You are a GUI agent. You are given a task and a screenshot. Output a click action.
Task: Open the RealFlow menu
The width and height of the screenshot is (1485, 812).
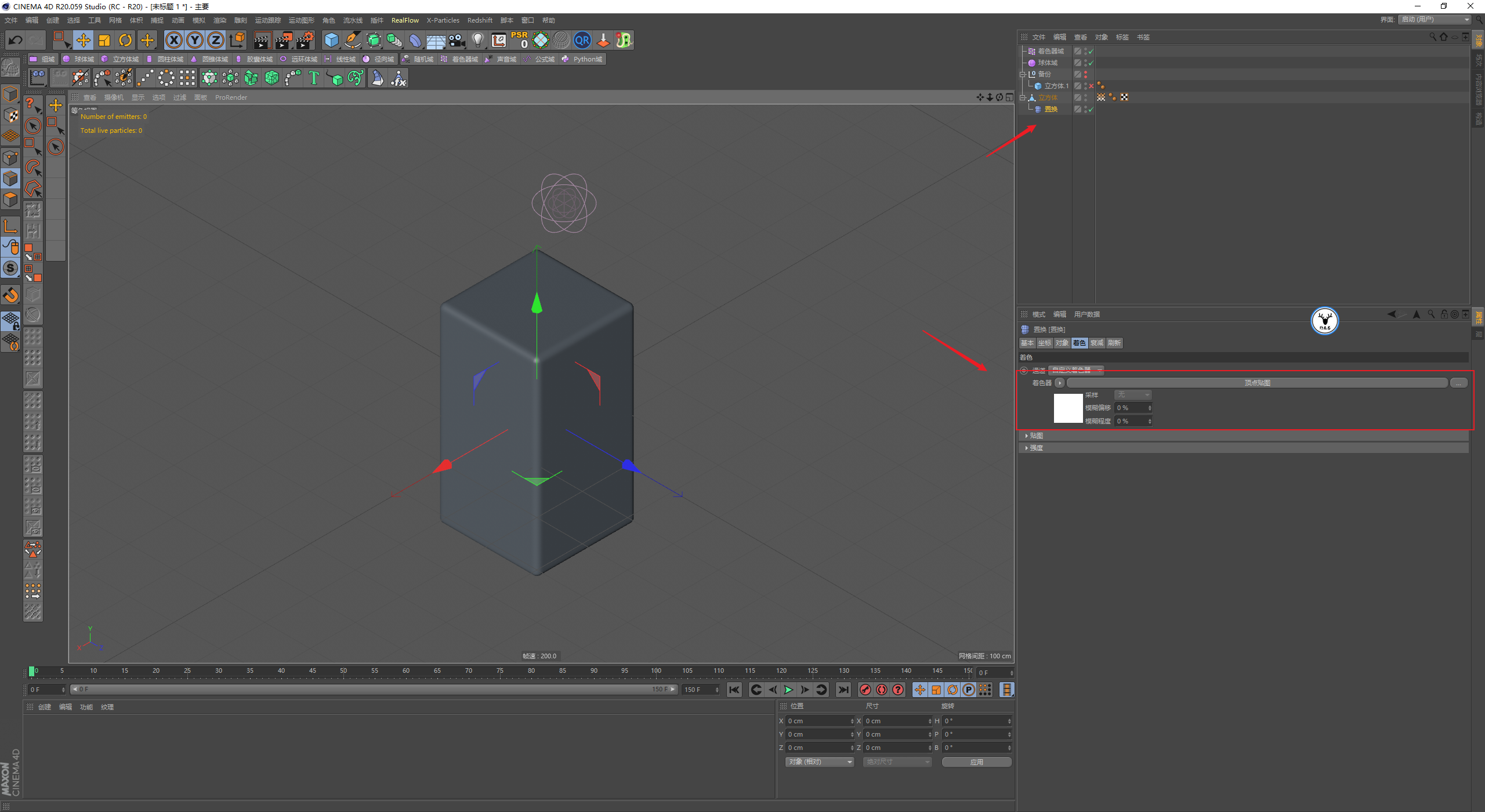click(x=405, y=20)
